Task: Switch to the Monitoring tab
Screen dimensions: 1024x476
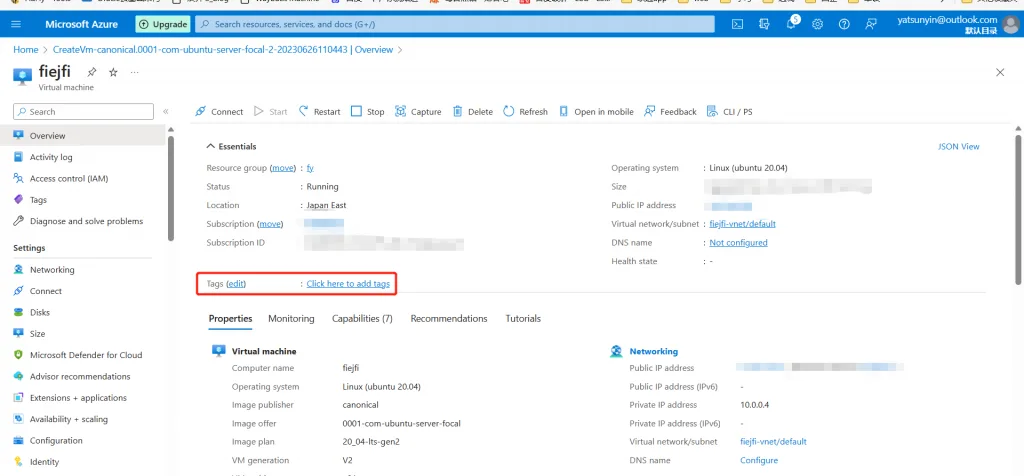Action: point(291,319)
